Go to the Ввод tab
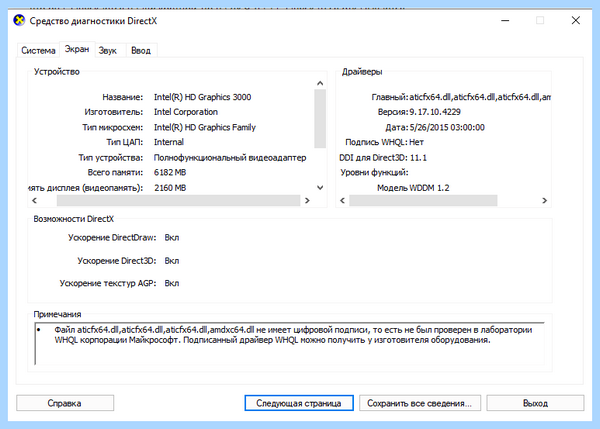This screenshot has width=600, height=429. [x=141, y=51]
